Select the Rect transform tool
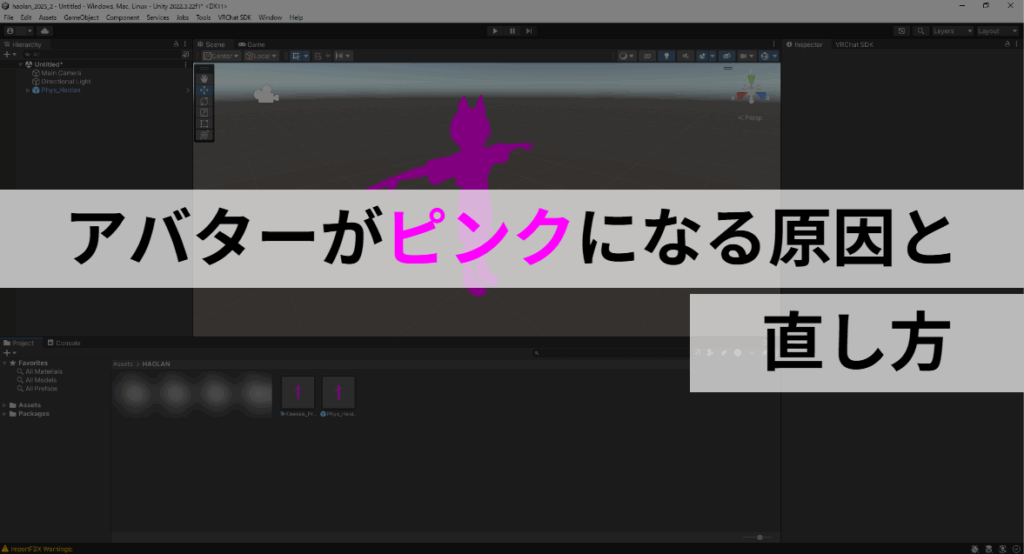The height and width of the screenshot is (554, 1024). [x=204, y=123]
